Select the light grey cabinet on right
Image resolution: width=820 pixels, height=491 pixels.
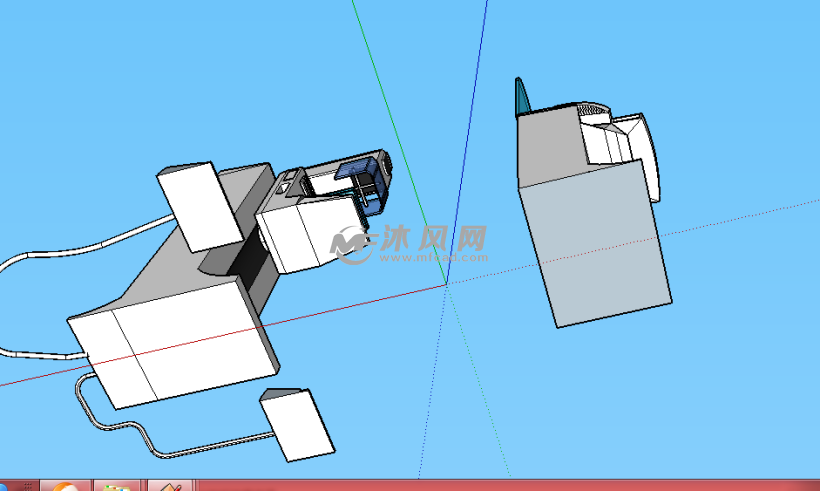[x=595, y=243]
